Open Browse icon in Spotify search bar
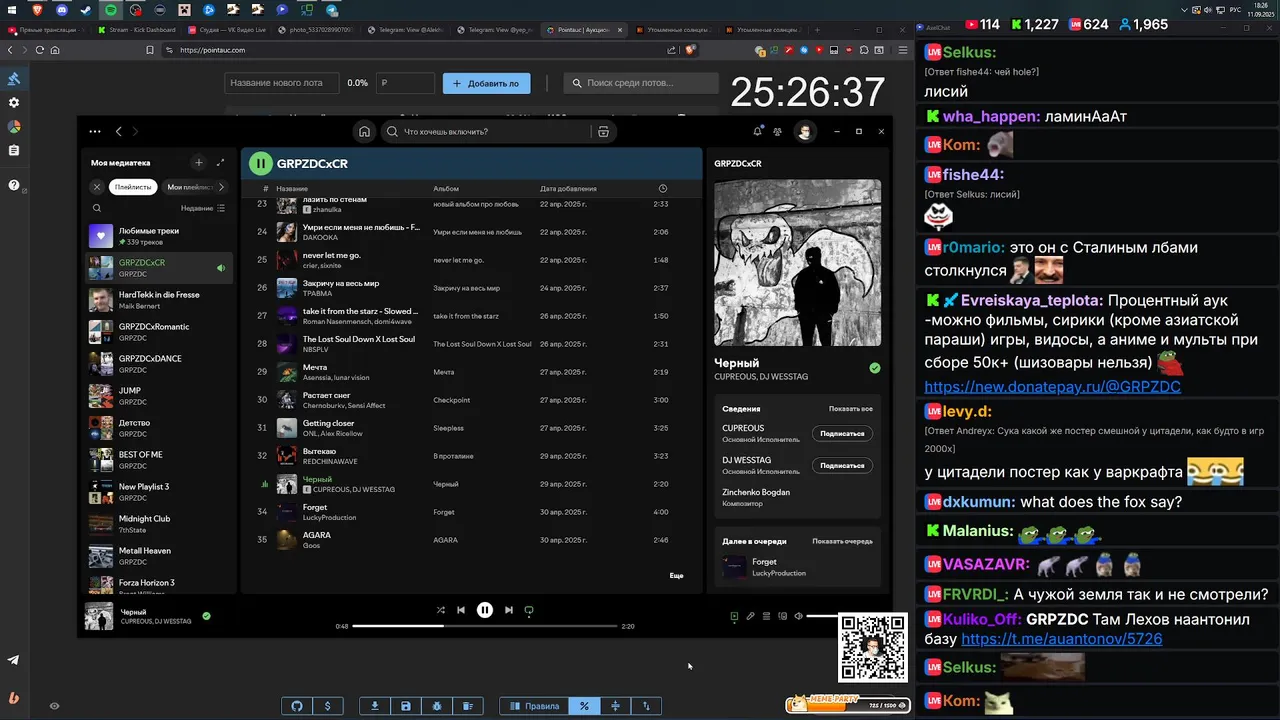The image size is (1280, 720). [x=603, y=131]
